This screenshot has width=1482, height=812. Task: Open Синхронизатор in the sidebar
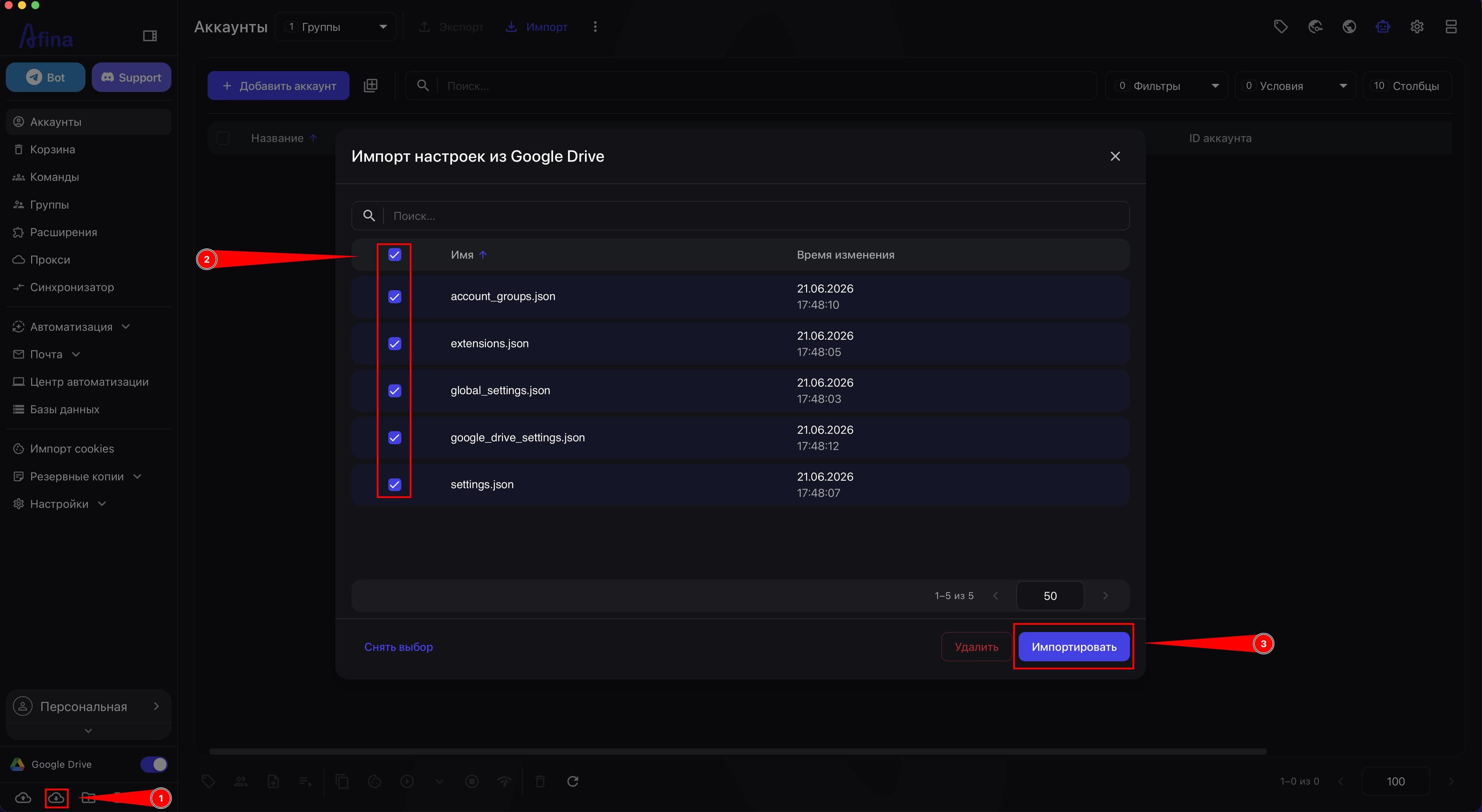(89, 287)
